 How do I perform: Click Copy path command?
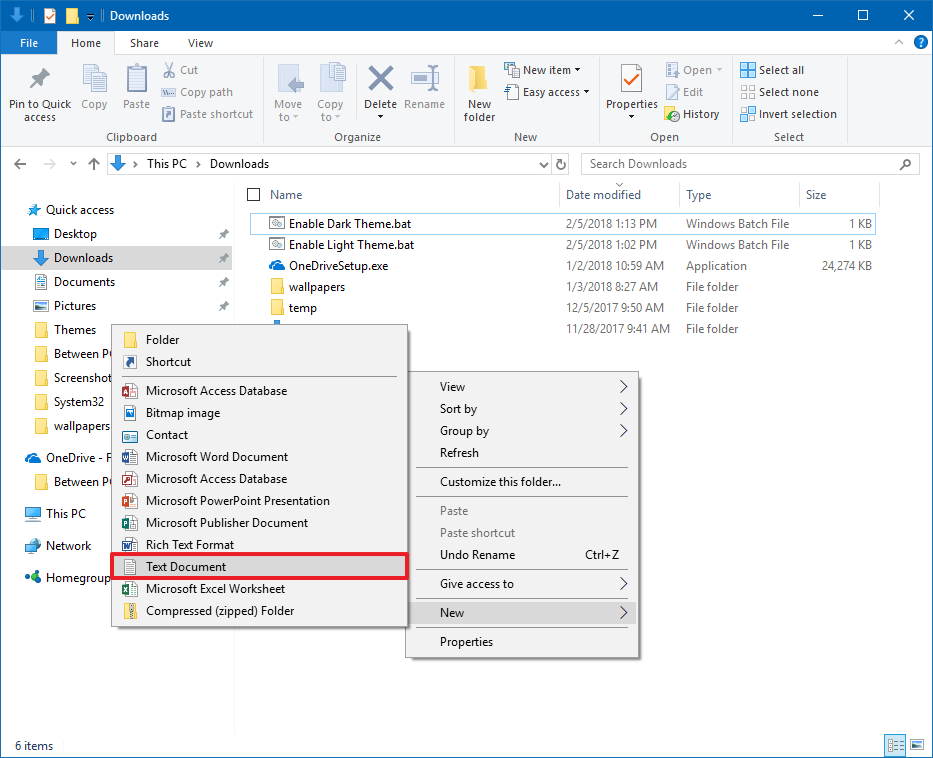(197, 92)
